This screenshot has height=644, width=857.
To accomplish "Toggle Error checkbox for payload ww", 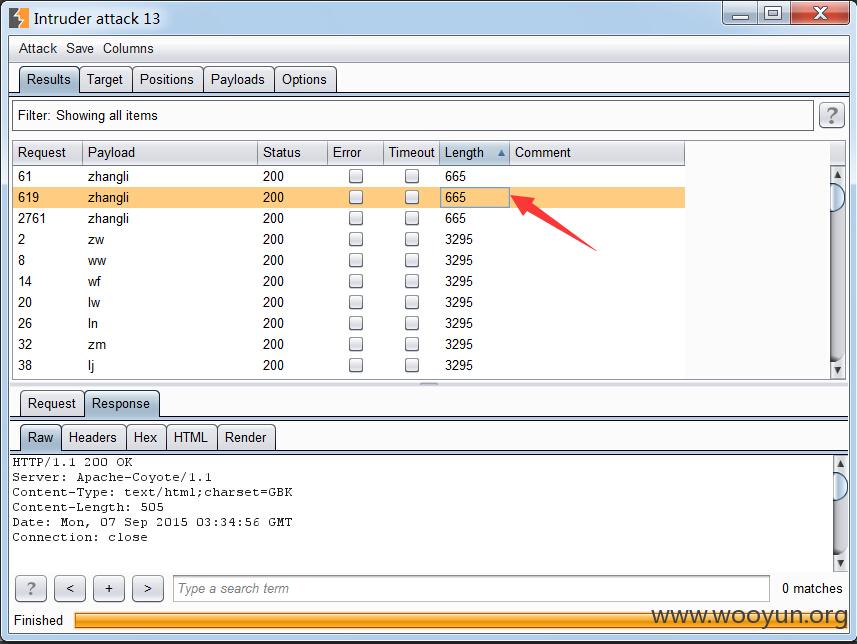I will 356,260.
